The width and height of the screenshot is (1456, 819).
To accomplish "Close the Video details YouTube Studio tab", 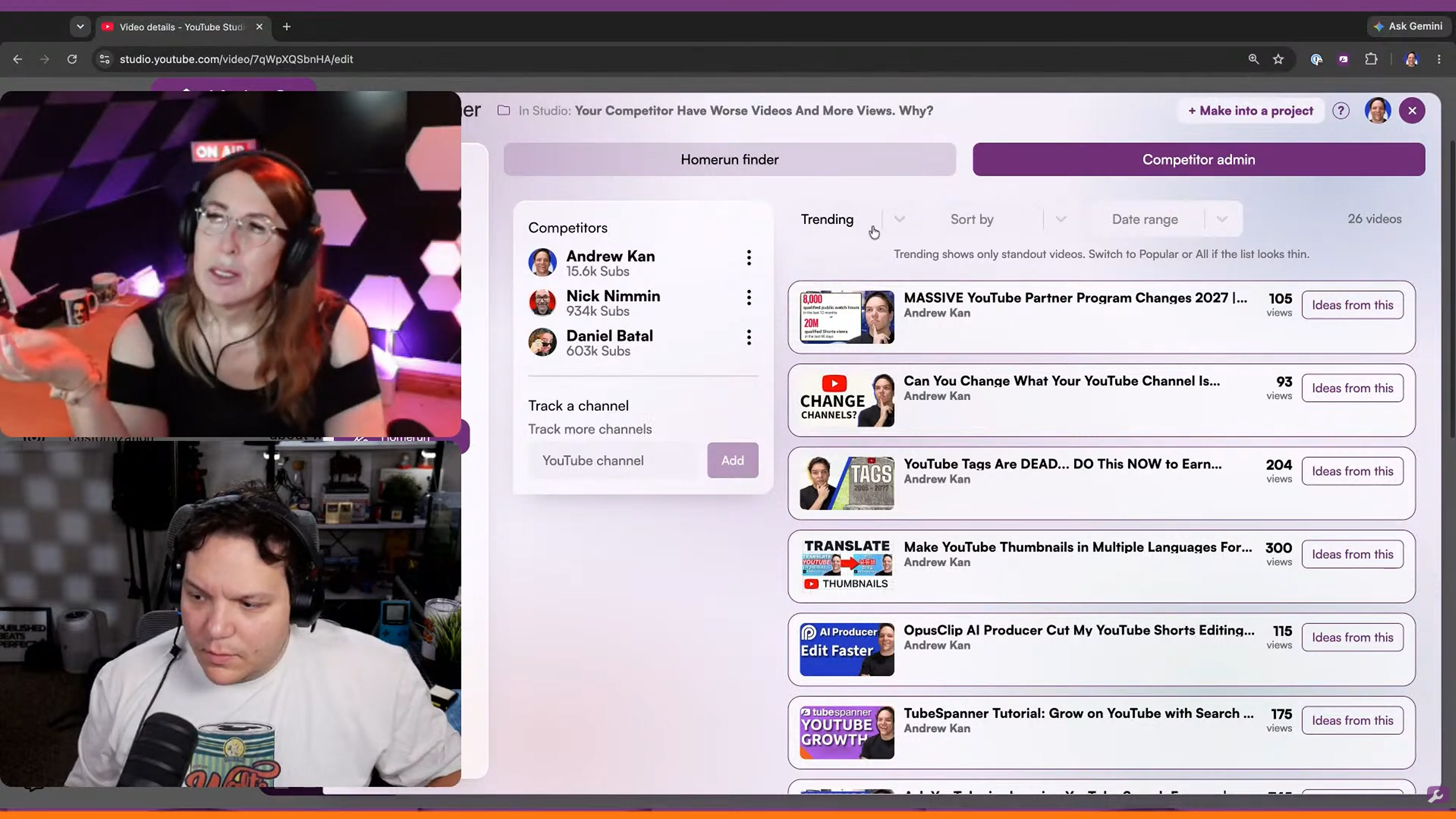I will (x=259, y=27).
